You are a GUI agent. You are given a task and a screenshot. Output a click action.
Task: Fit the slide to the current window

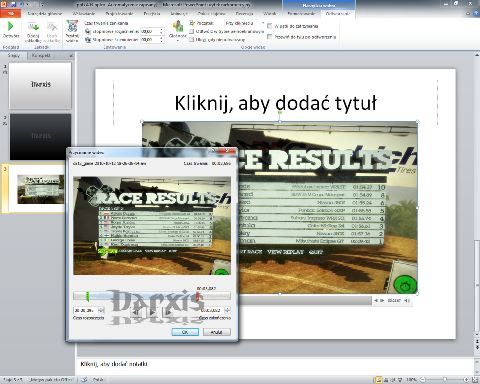(x=475, y=380)
